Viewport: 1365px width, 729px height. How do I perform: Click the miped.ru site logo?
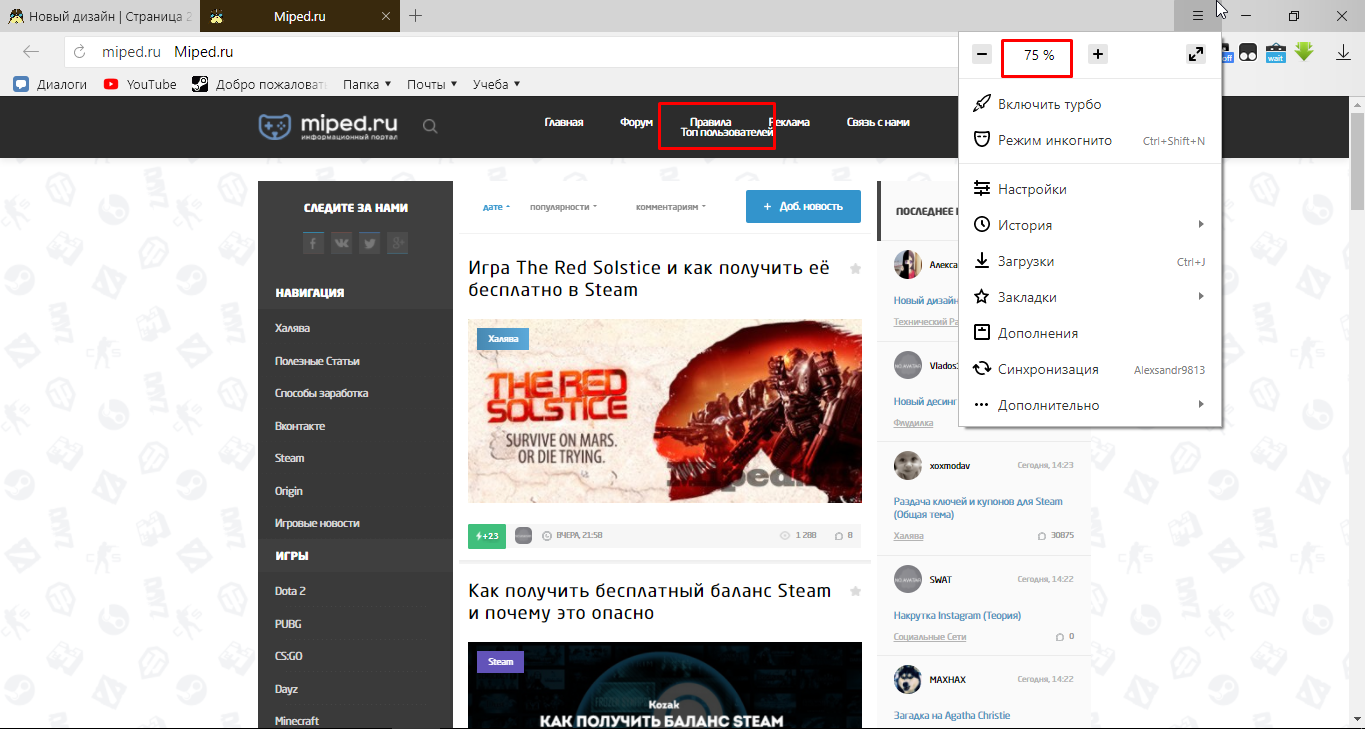pos(328,126)
